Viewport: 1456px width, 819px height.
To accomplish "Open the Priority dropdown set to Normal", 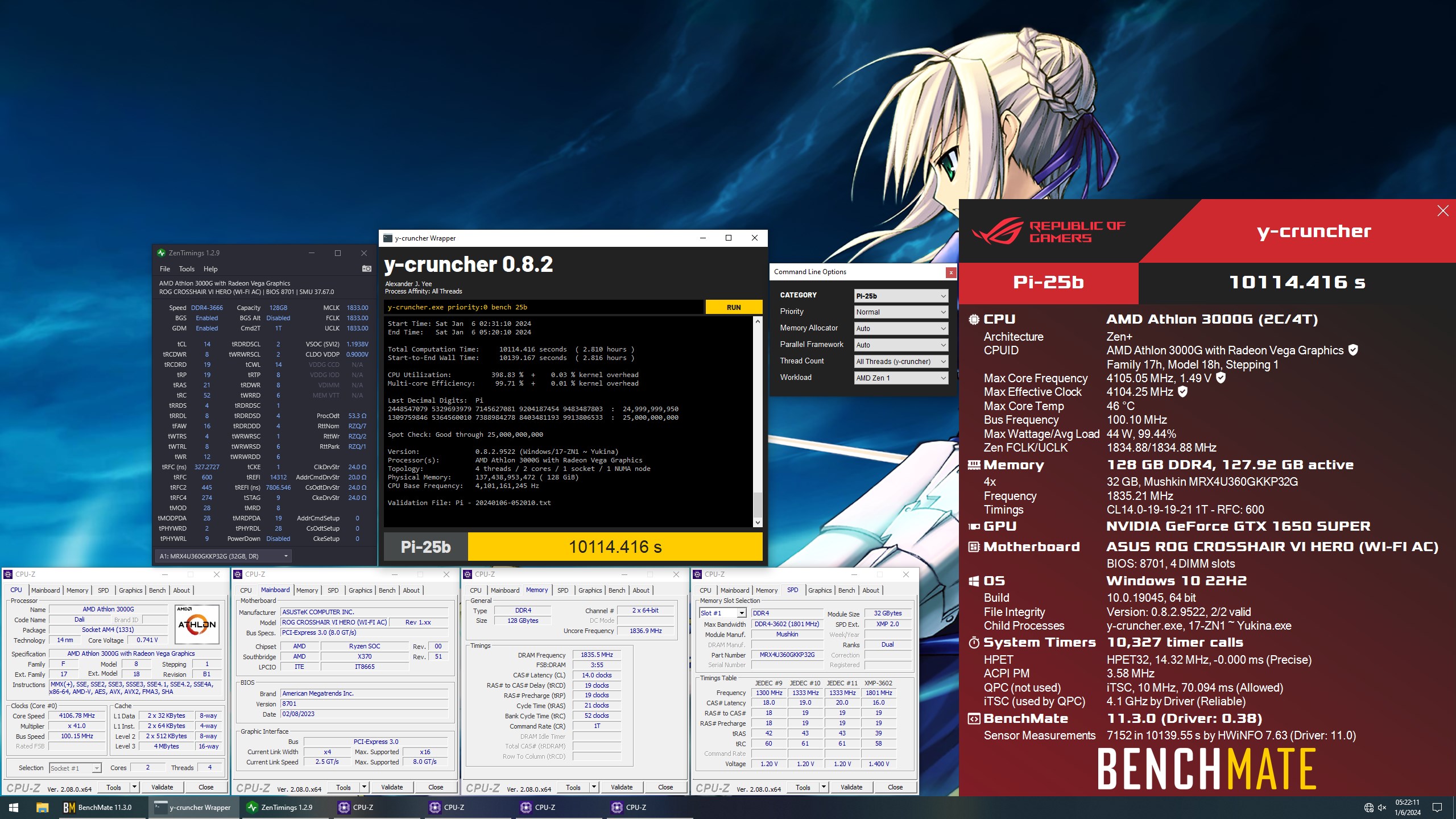I will (x=901, y=312).
